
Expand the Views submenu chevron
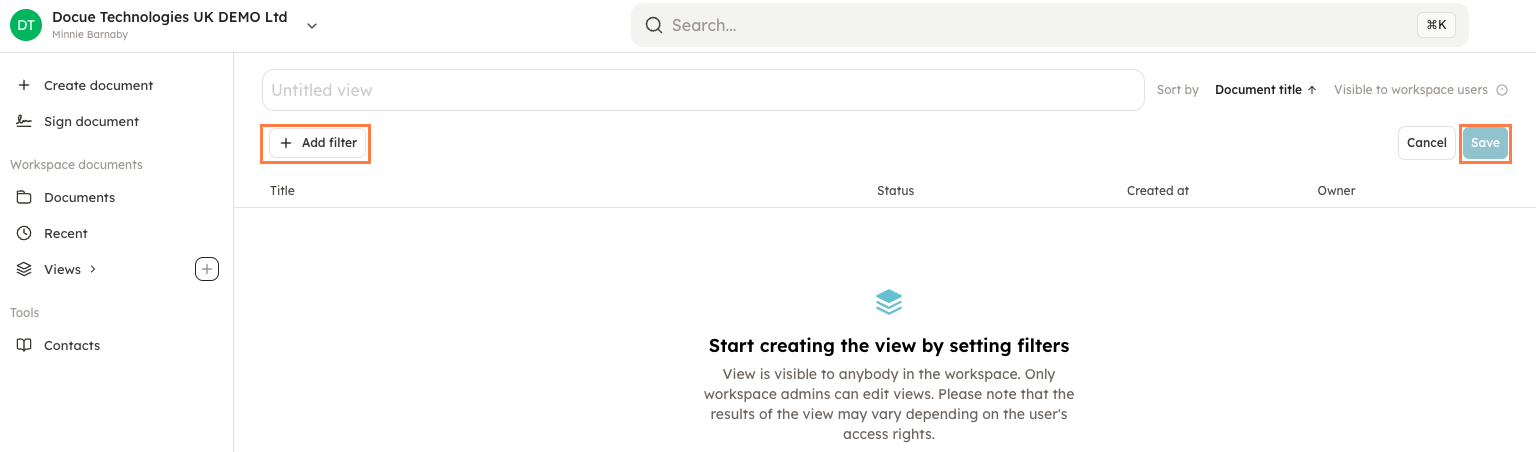coord(93,269)
